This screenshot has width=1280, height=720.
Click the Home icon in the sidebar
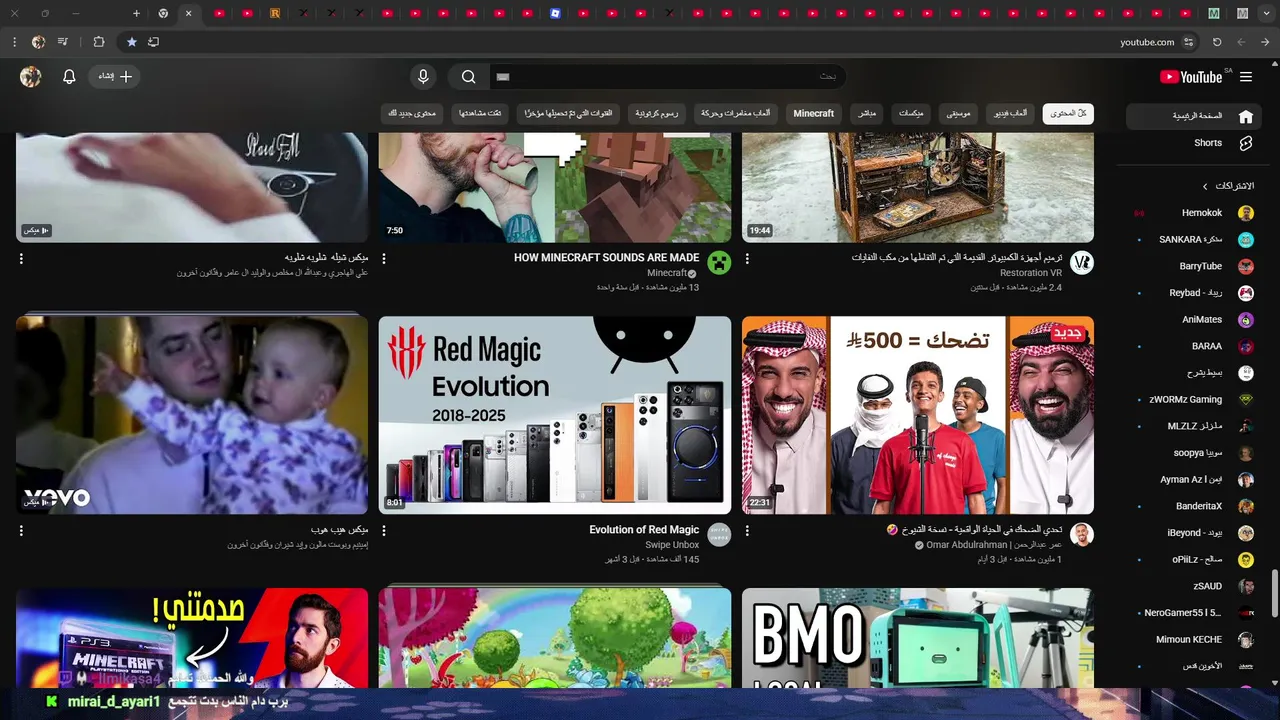tap(1246, 116)
